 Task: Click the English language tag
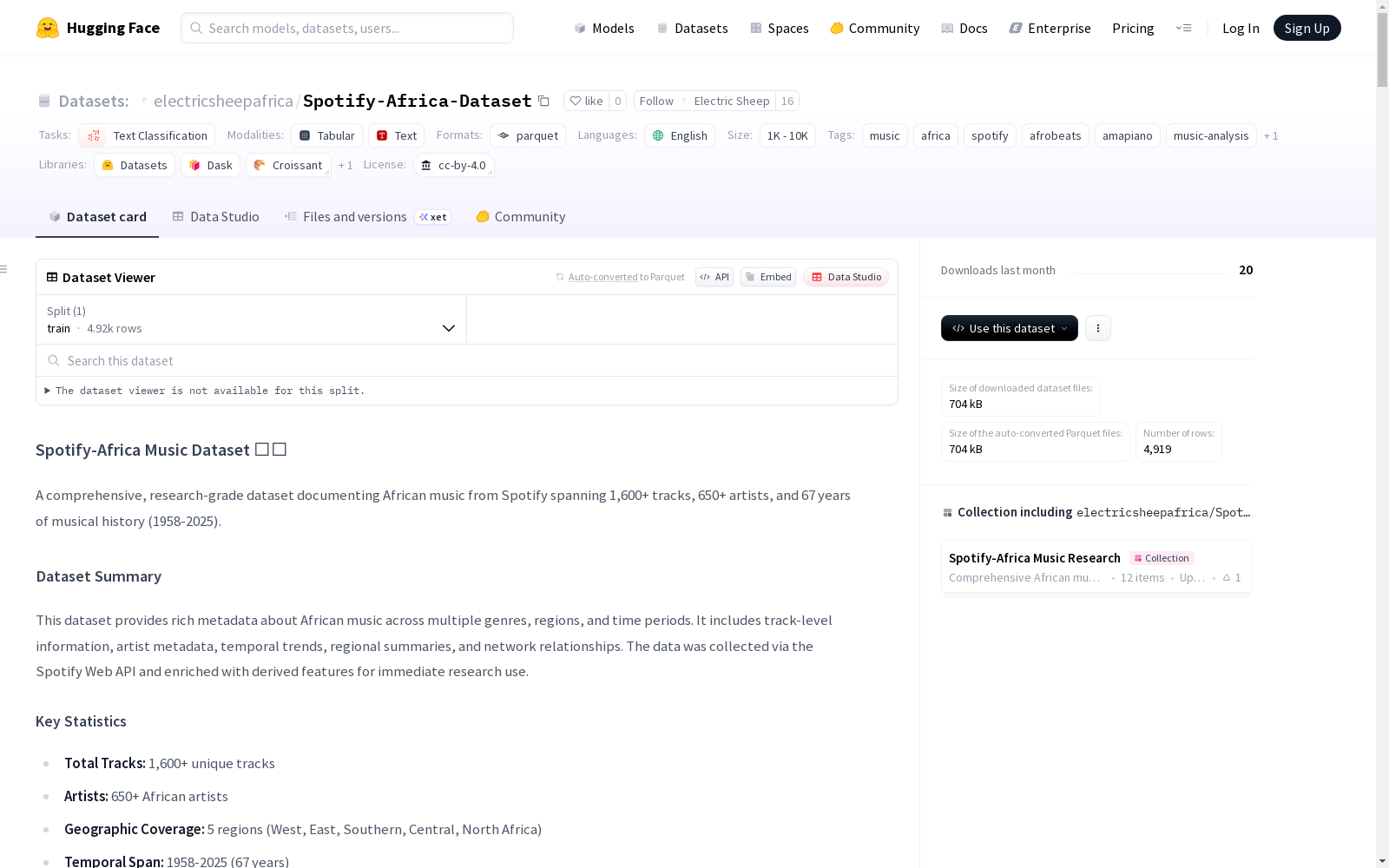pyautogui.click(x=680, y=135)
